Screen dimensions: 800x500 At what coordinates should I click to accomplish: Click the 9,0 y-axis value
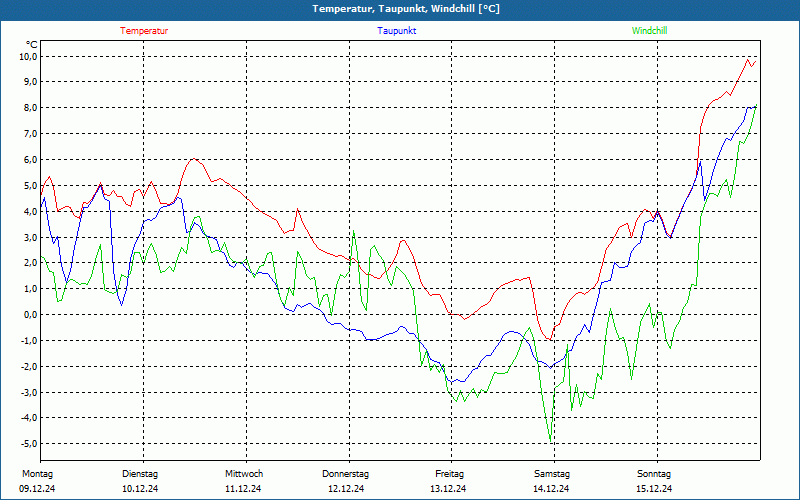pos(30,82)
